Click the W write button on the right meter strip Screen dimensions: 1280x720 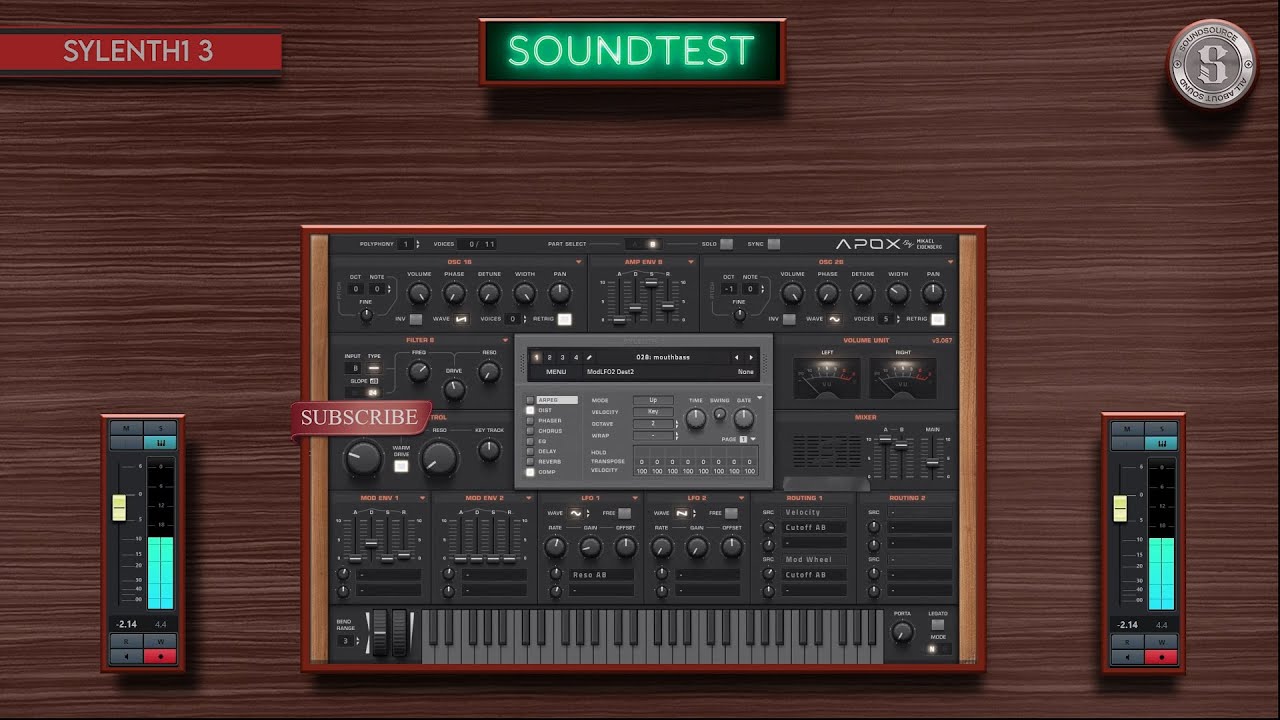pos(1160,641)
